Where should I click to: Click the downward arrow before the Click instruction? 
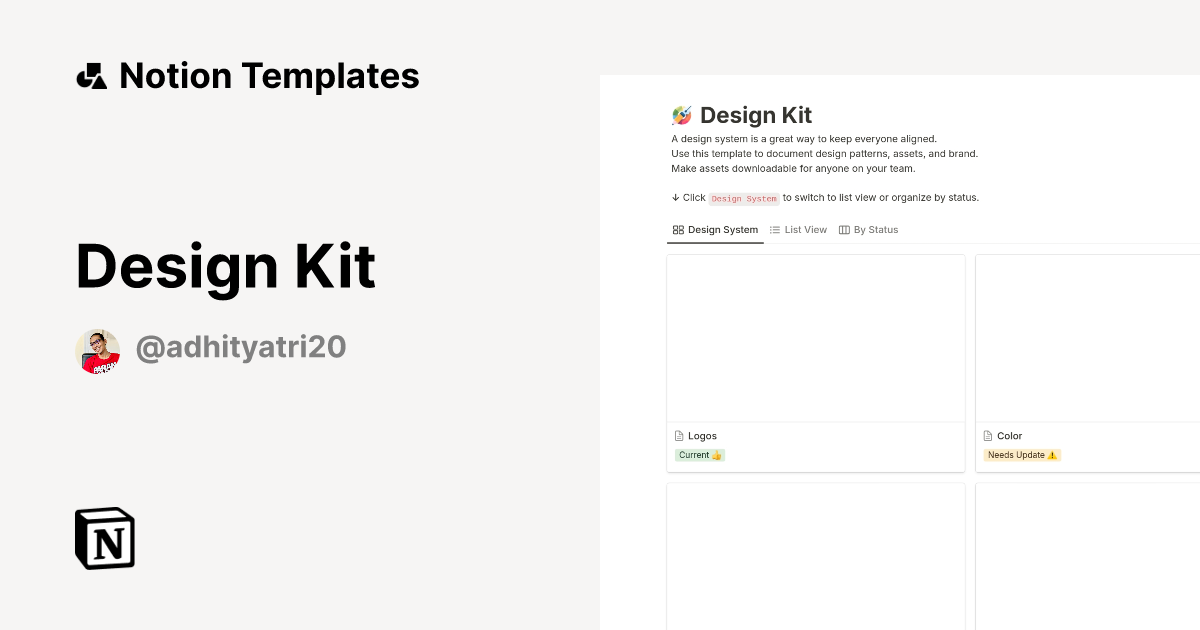click(x=674, y=197)
